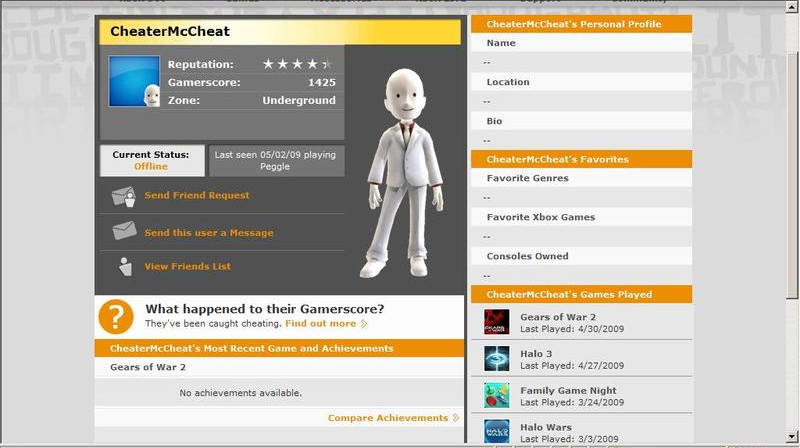The width and height of the screenshot is (800, 448).
Task: Open the View Friends List link
Action: [x=187, y=266]
